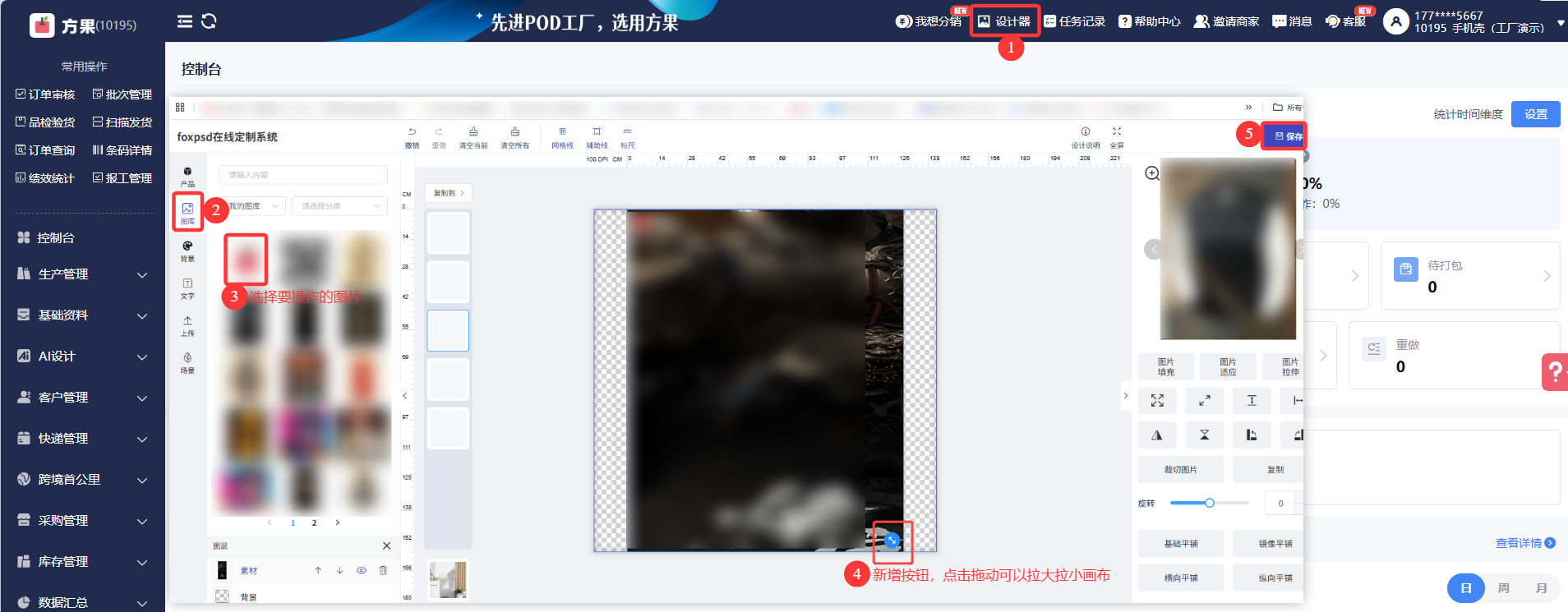Open the 场景 scene panel
The image size is (1568, 612).
pos(187,363)
